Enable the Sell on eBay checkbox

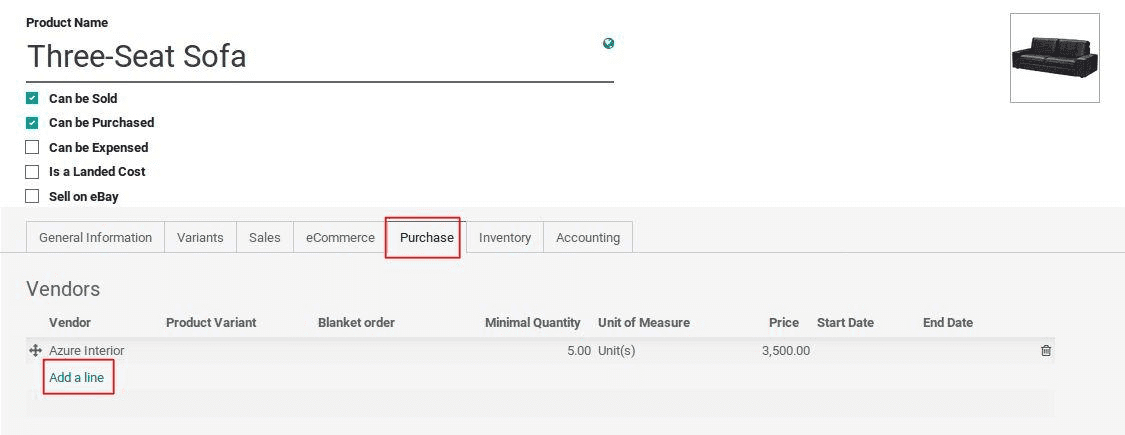(x=32, y=196)
